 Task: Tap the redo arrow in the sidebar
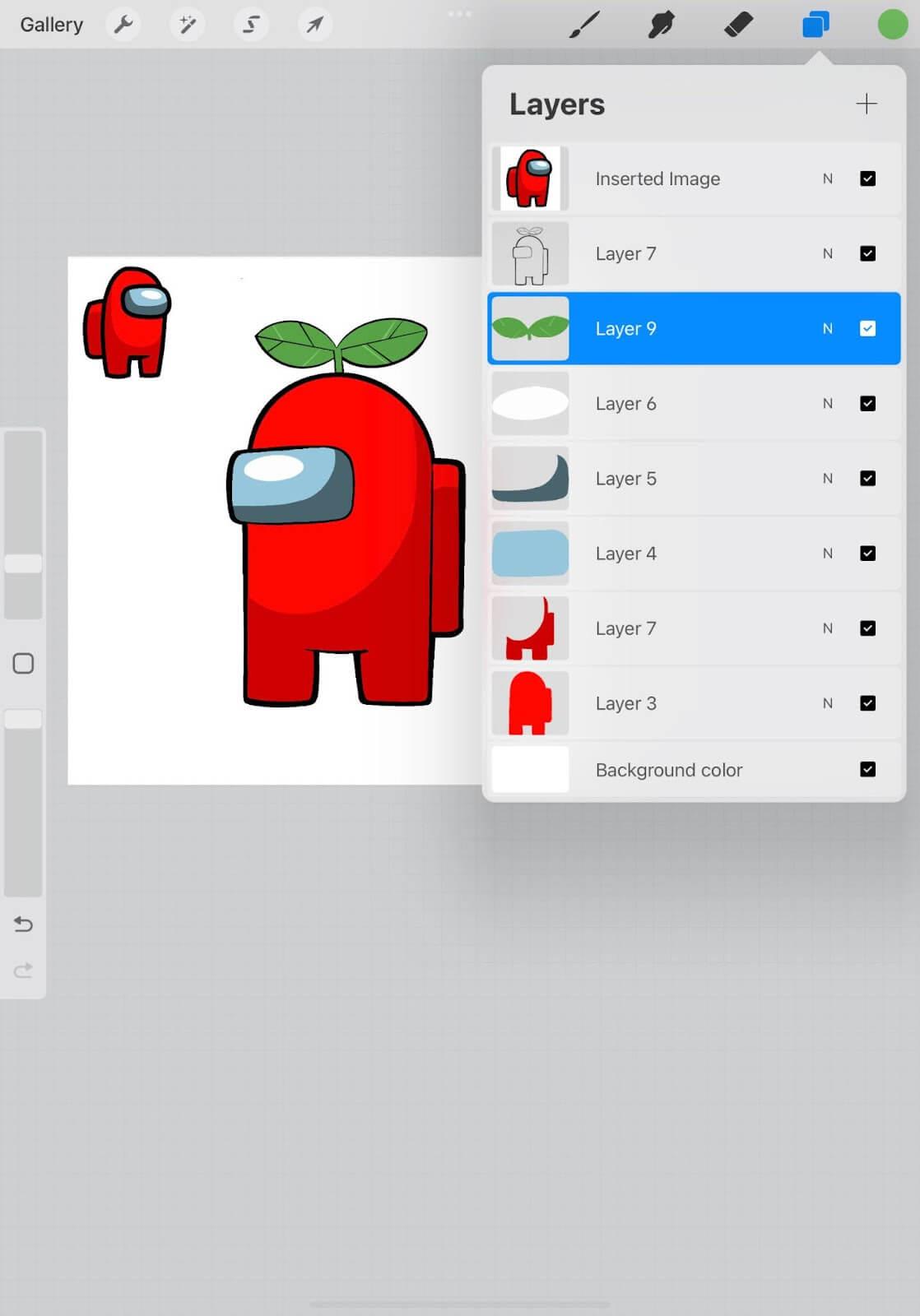[23, 971]
